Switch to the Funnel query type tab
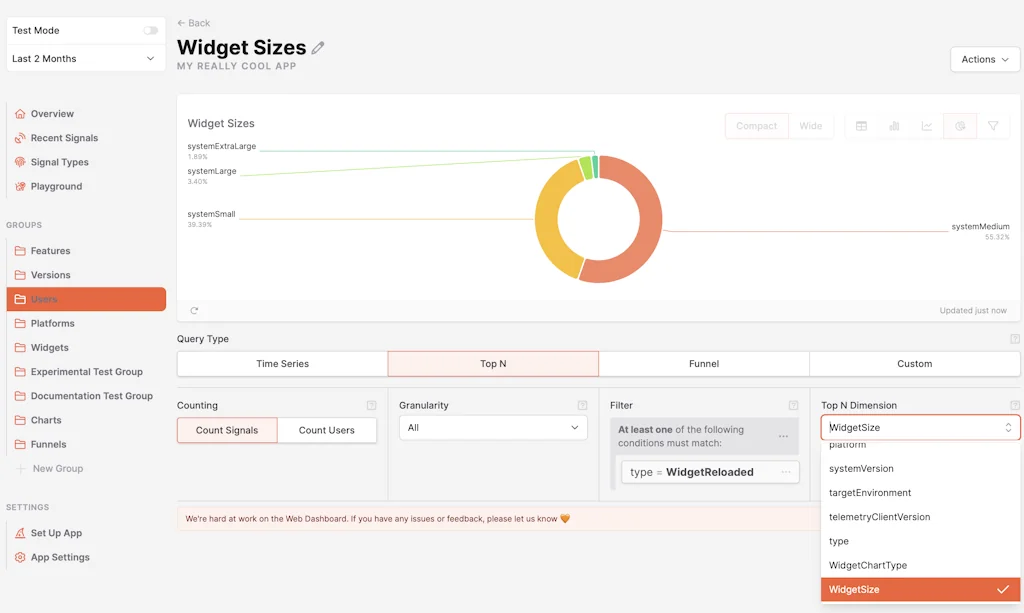The width and height of the screenshot is (1024, 613). coord(703,364)
